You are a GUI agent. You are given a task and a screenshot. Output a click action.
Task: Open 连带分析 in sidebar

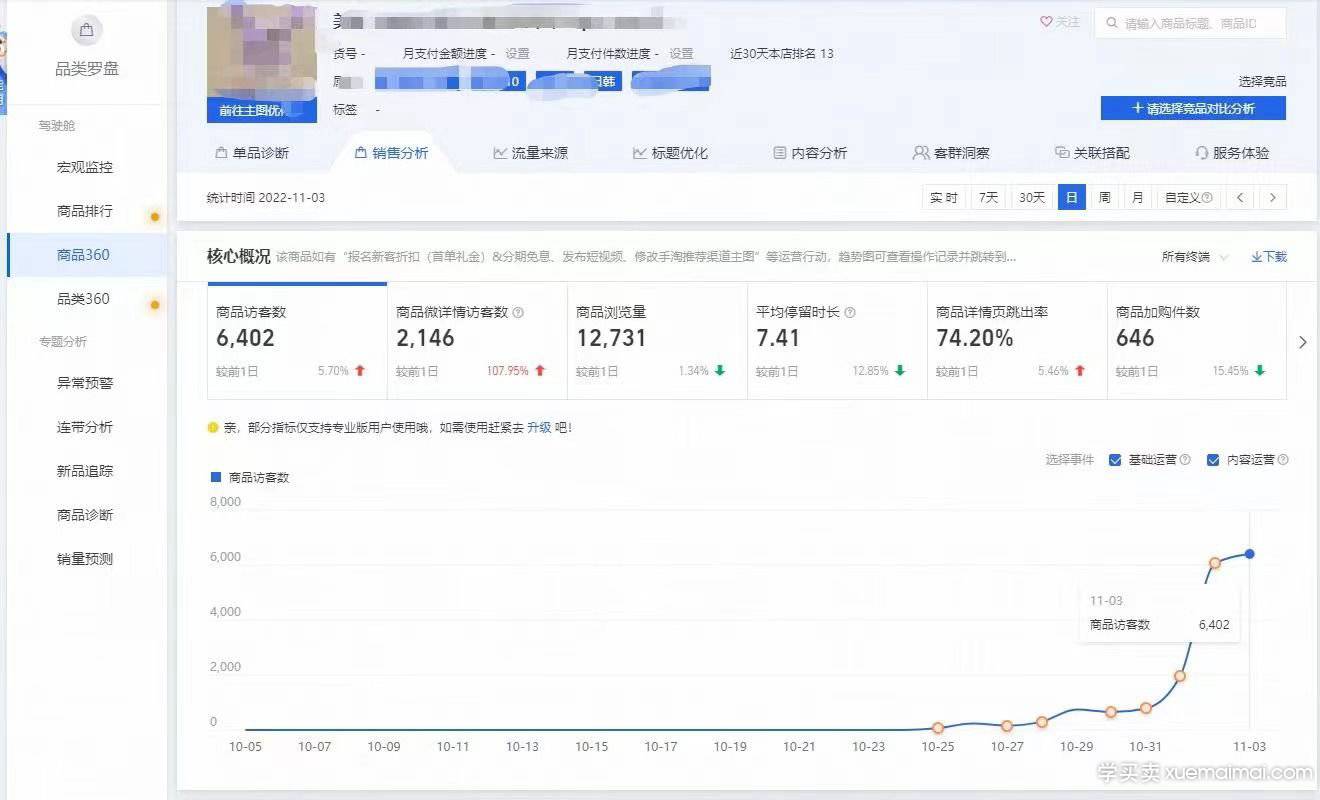click(85, 427)
